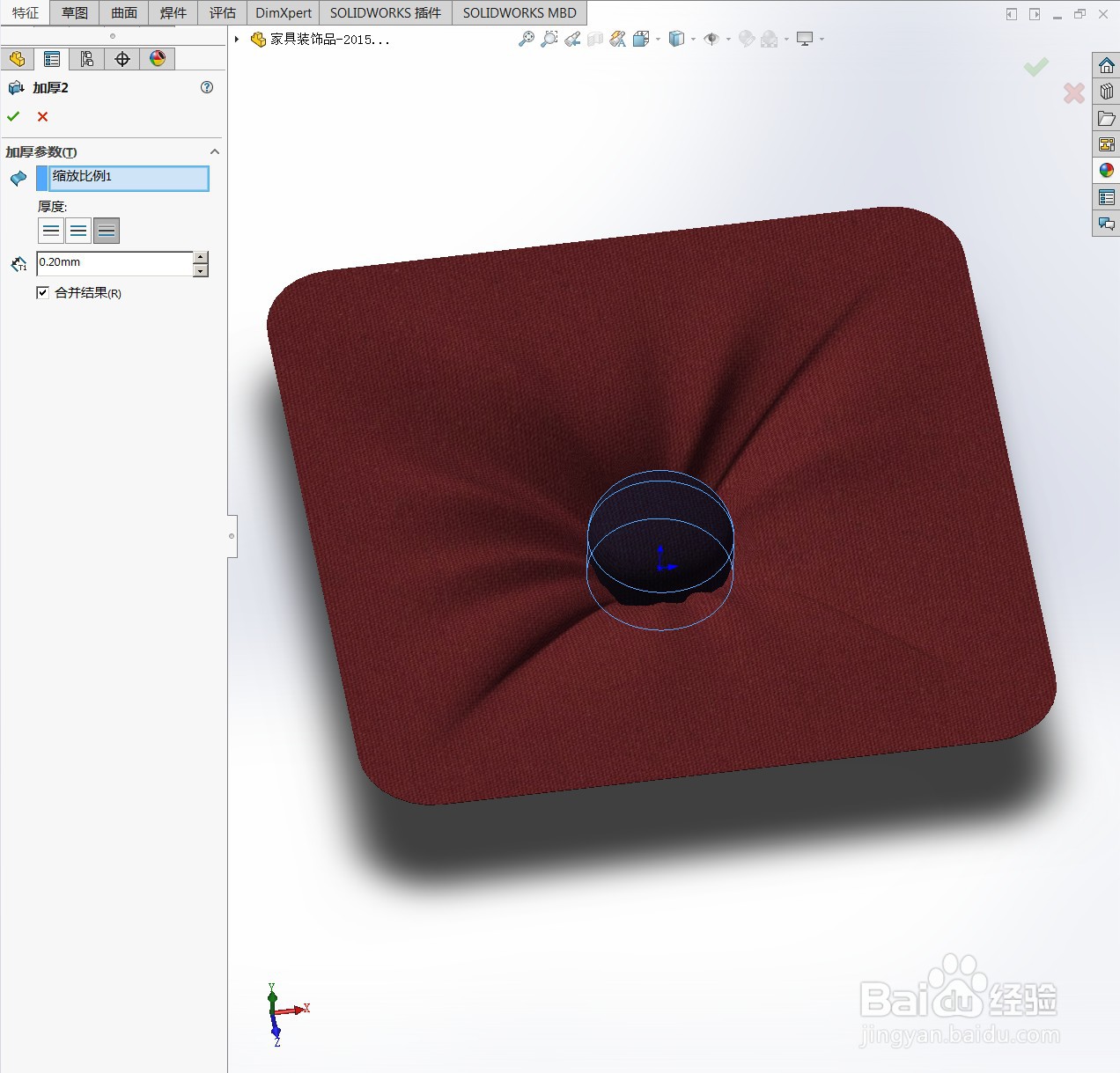Screen dimensions: 1120x1073
Task: Open the Hide/Show Items dropdown arrow
Action: pyautogui.click(x=729, y=39)
